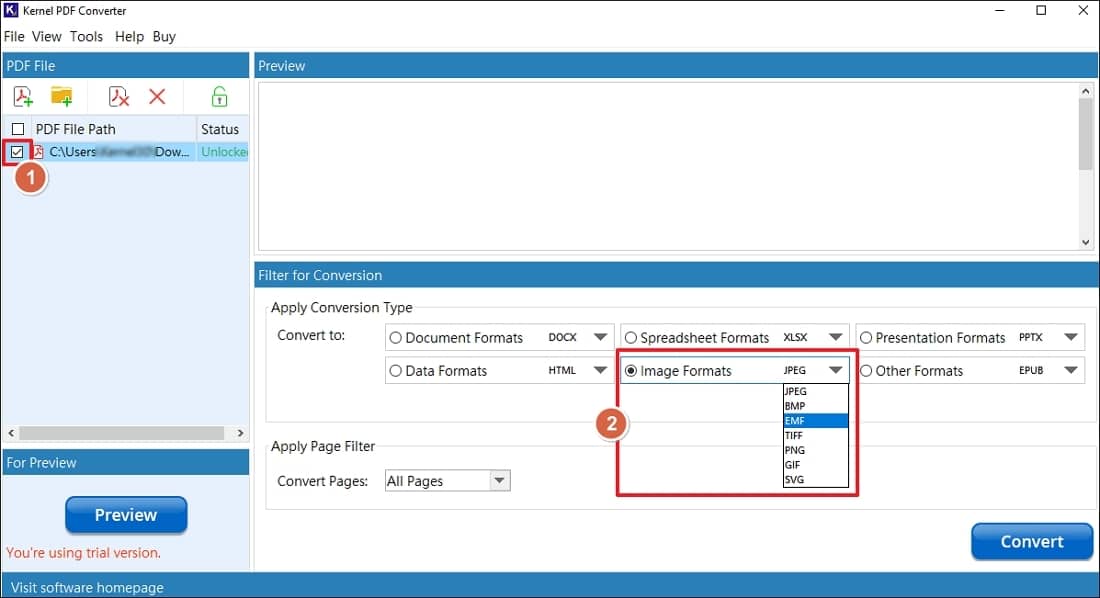This screenshot has height=598, width=1100.
Task: Open the Tools menu
Action: click(x=86, y=36)
